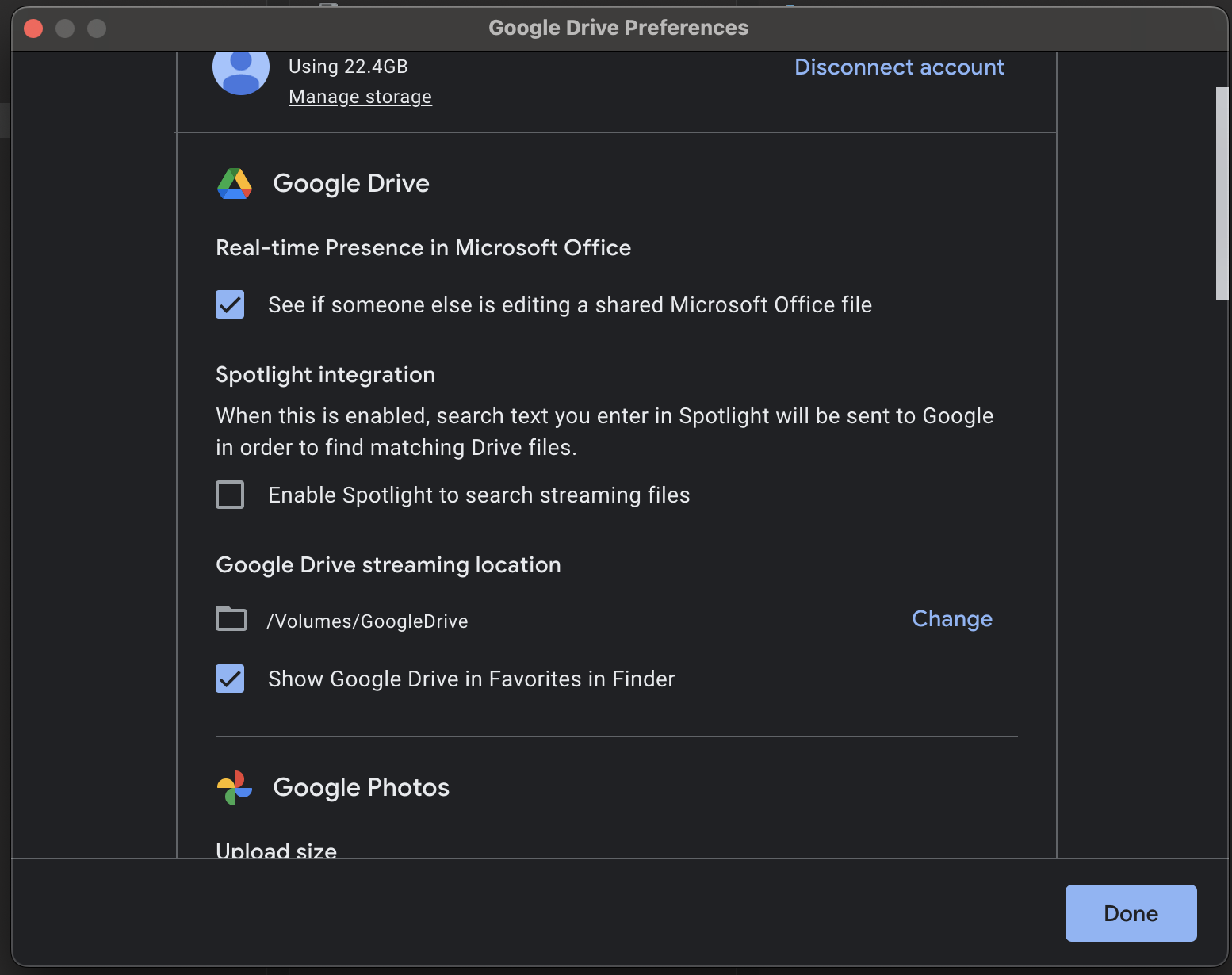Click Disconnect account

(899, 67)
